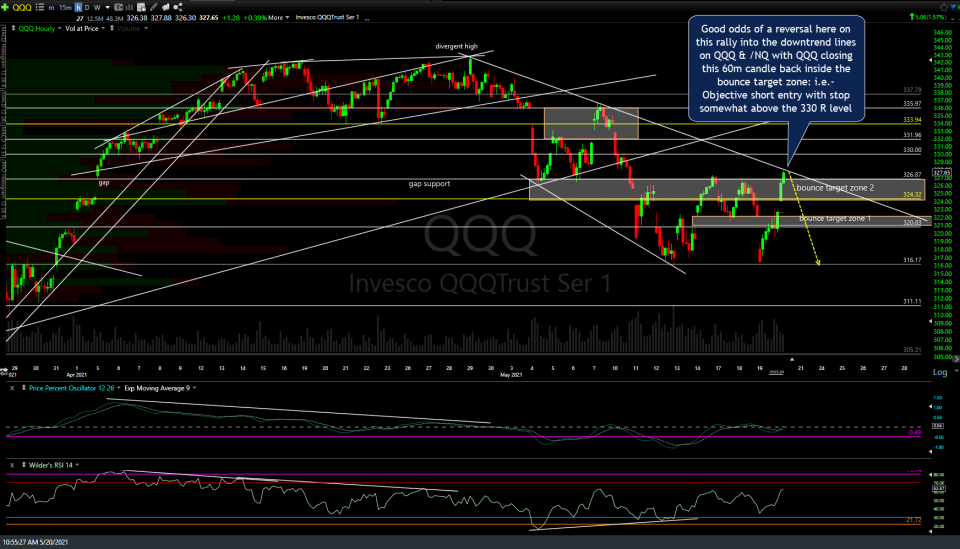
Task: Switch to the minute (m) timeframe
Action: (x=51, y=8)
